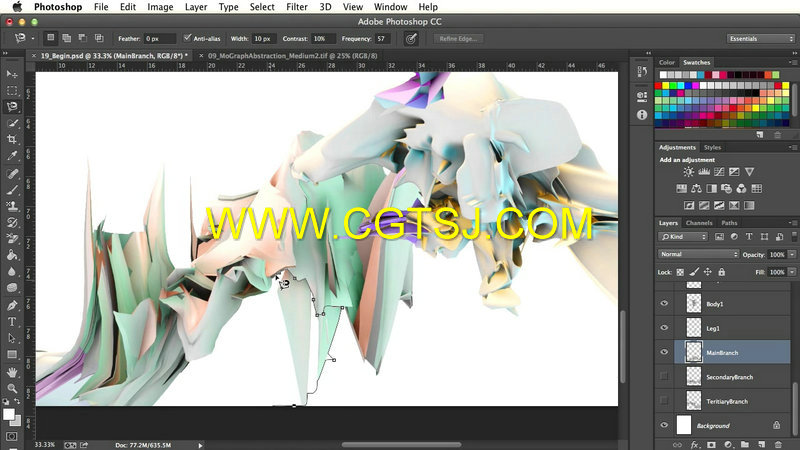Show the SecondaryBranch layer
The height and width of the screenshot is (450, 800).
pyautogui.click(x=664, y=377)
